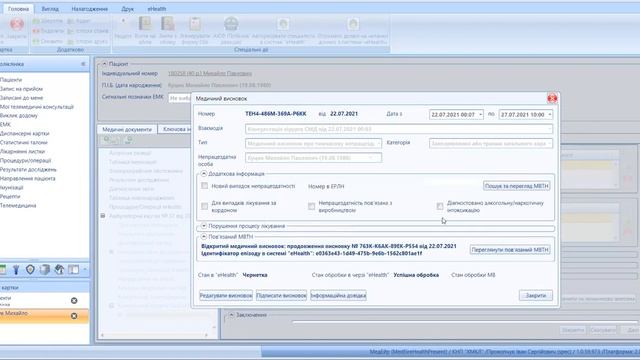The height and width of the screenshot is (360, 640).
Task: Open the Налагодження ribbon tab
Action: pyautogui.click(x=89, y=9)
